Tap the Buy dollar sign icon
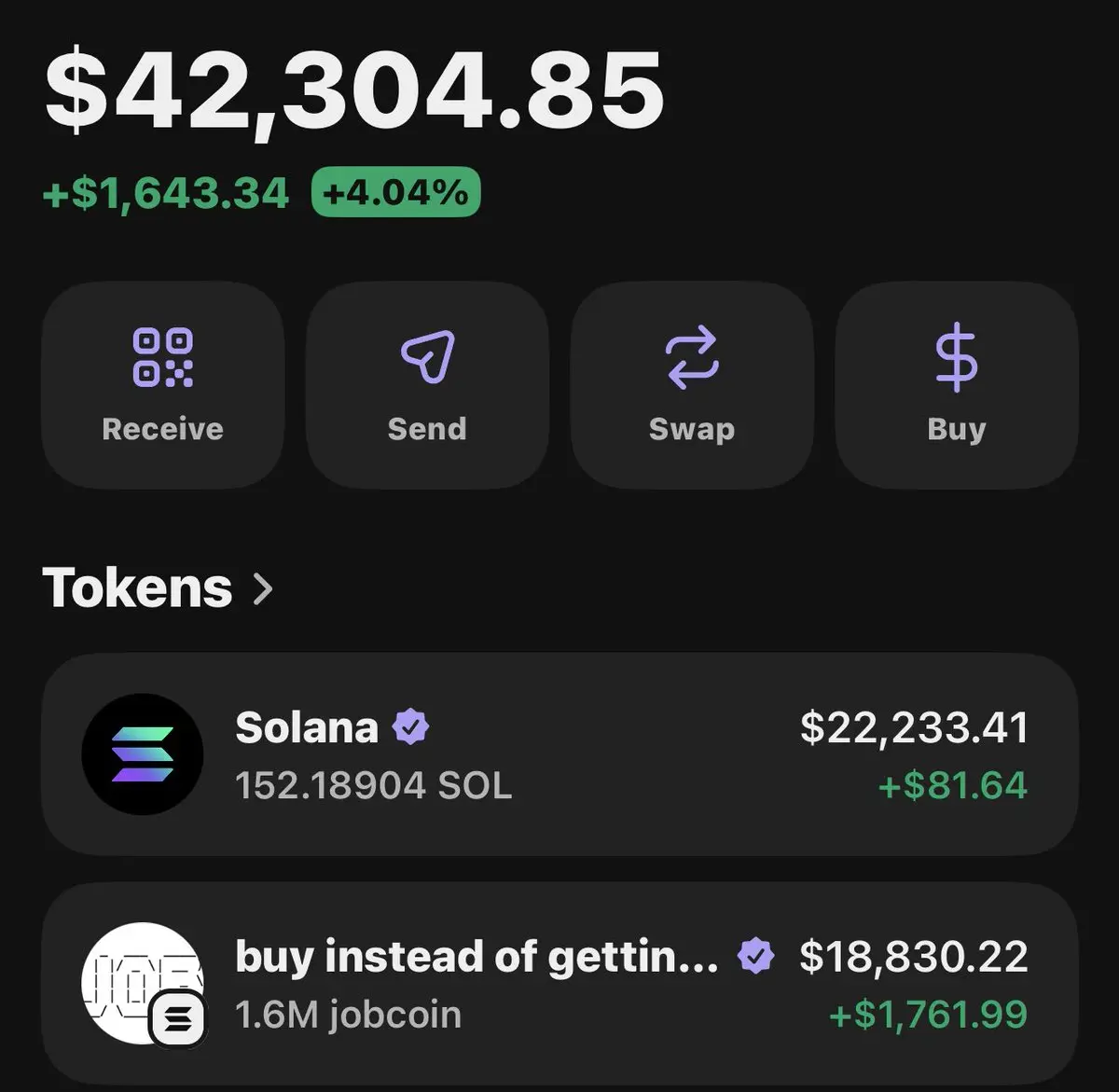Screen dimensions: 1119x1092 click(956, 357)
